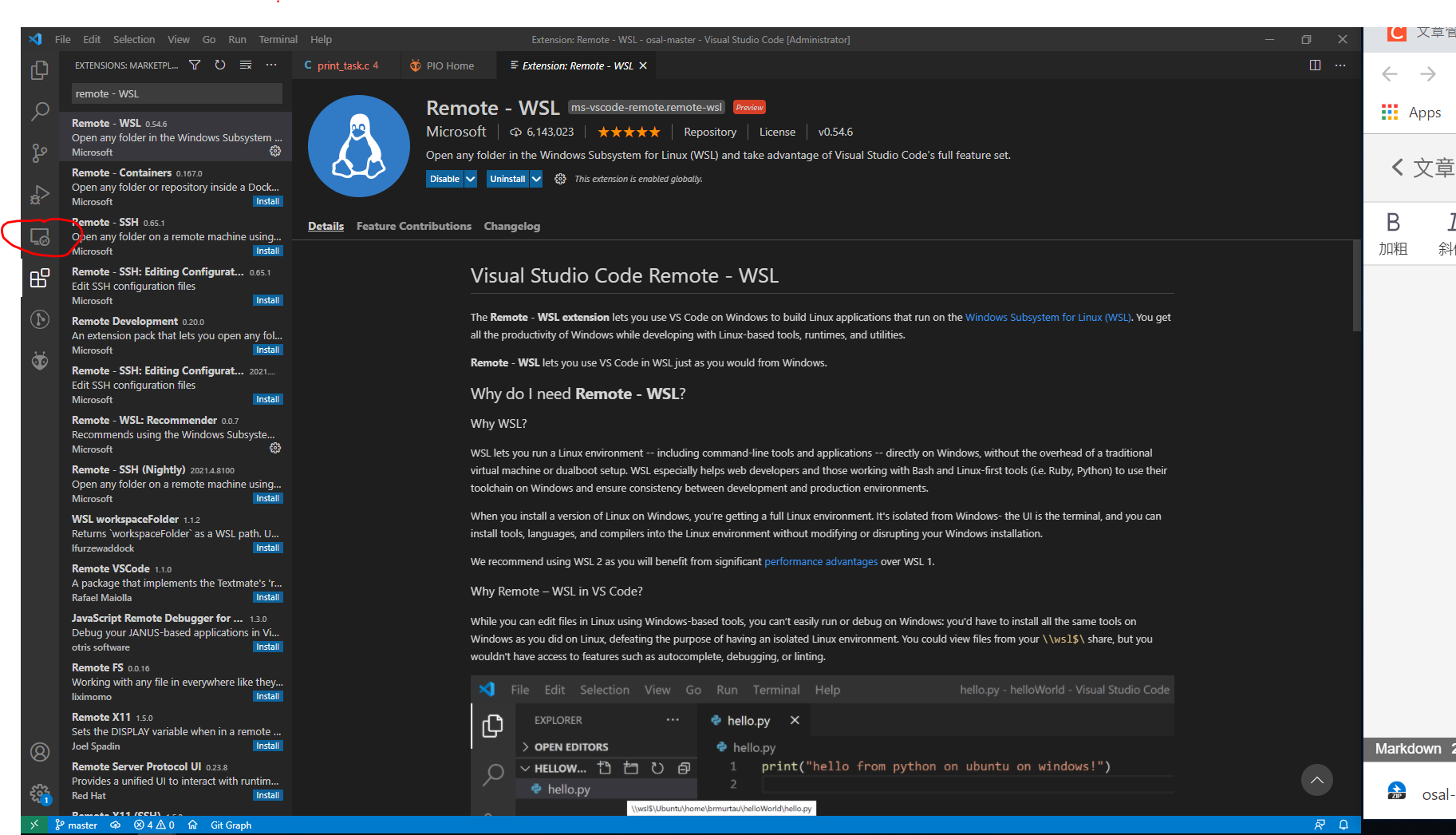Click the extension details scrollbar
Viewport: 1456px width, 835px height.
(x=1356, y=285)
